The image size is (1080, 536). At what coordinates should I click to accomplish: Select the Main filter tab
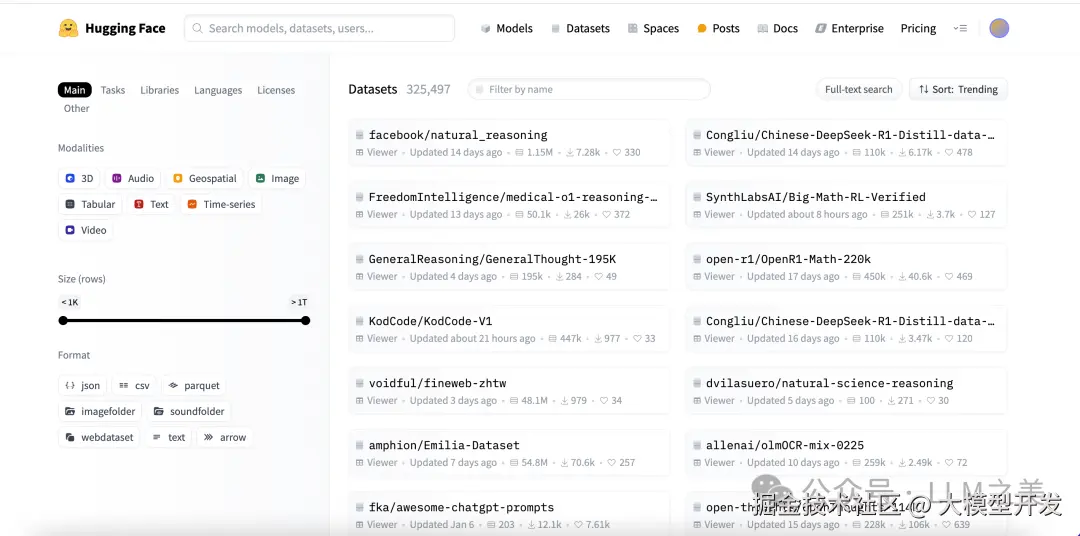(x=74, y=90)
